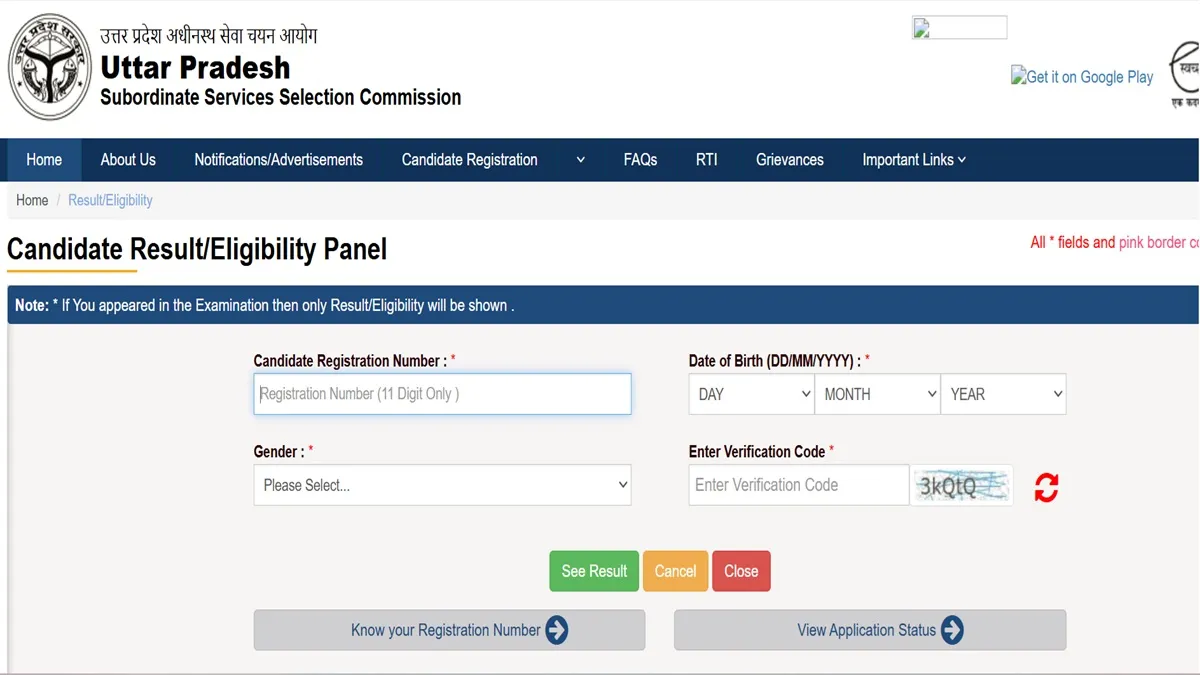Screen dimensions: 1200x675
Task: Refresh the captcha verification code
Action: pyautogui.click(x=1046, y=487)
